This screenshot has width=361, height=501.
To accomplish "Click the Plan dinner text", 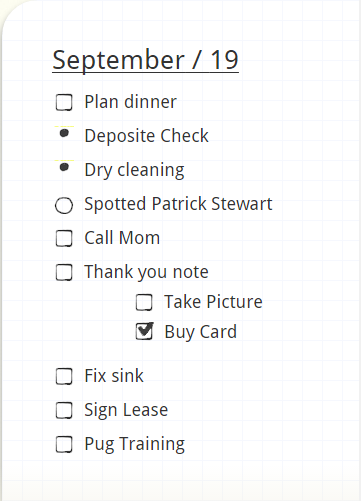I will 130,102.
